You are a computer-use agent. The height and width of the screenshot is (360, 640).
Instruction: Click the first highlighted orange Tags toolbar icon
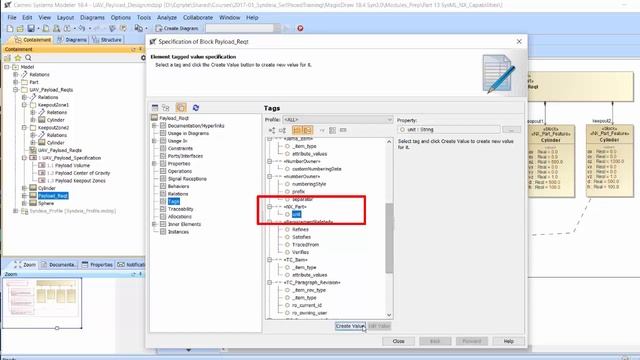point(297,130)
